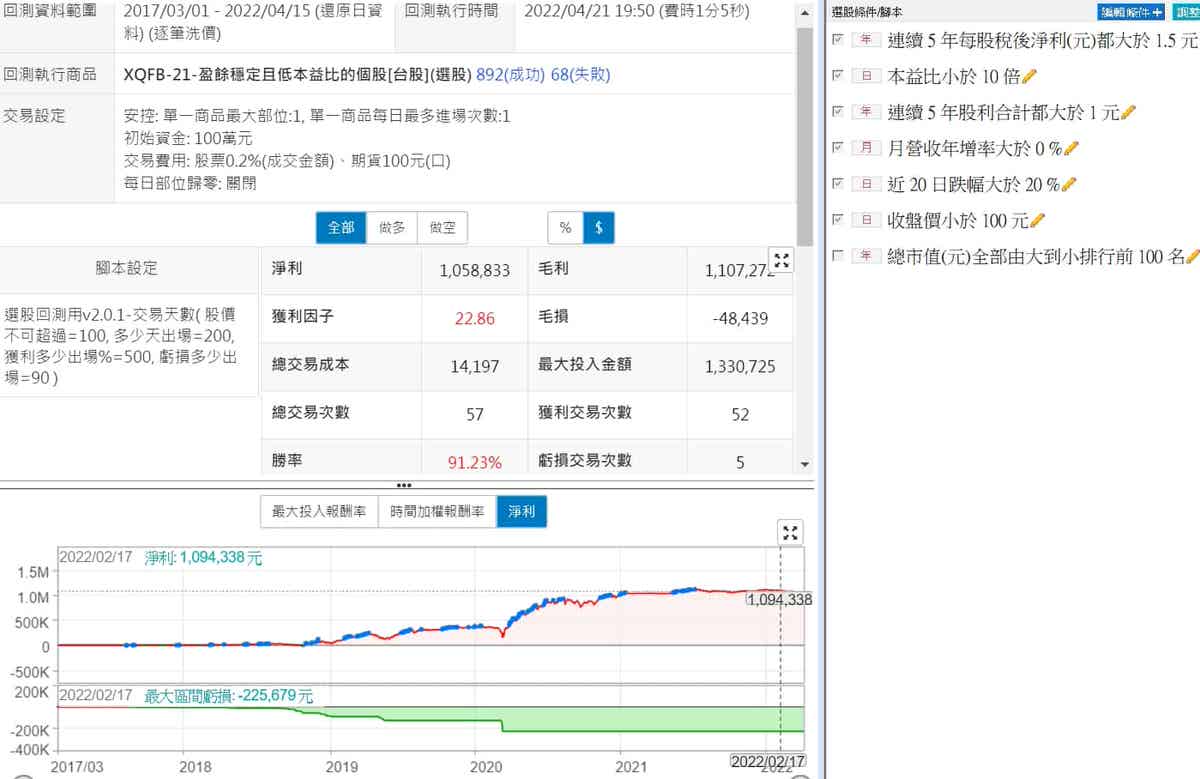Edit the 連續 5 年股利合計 condition via pencil
This screenshot has width=1200, height=779.
pyautogui.click(x=1129, y=113)
